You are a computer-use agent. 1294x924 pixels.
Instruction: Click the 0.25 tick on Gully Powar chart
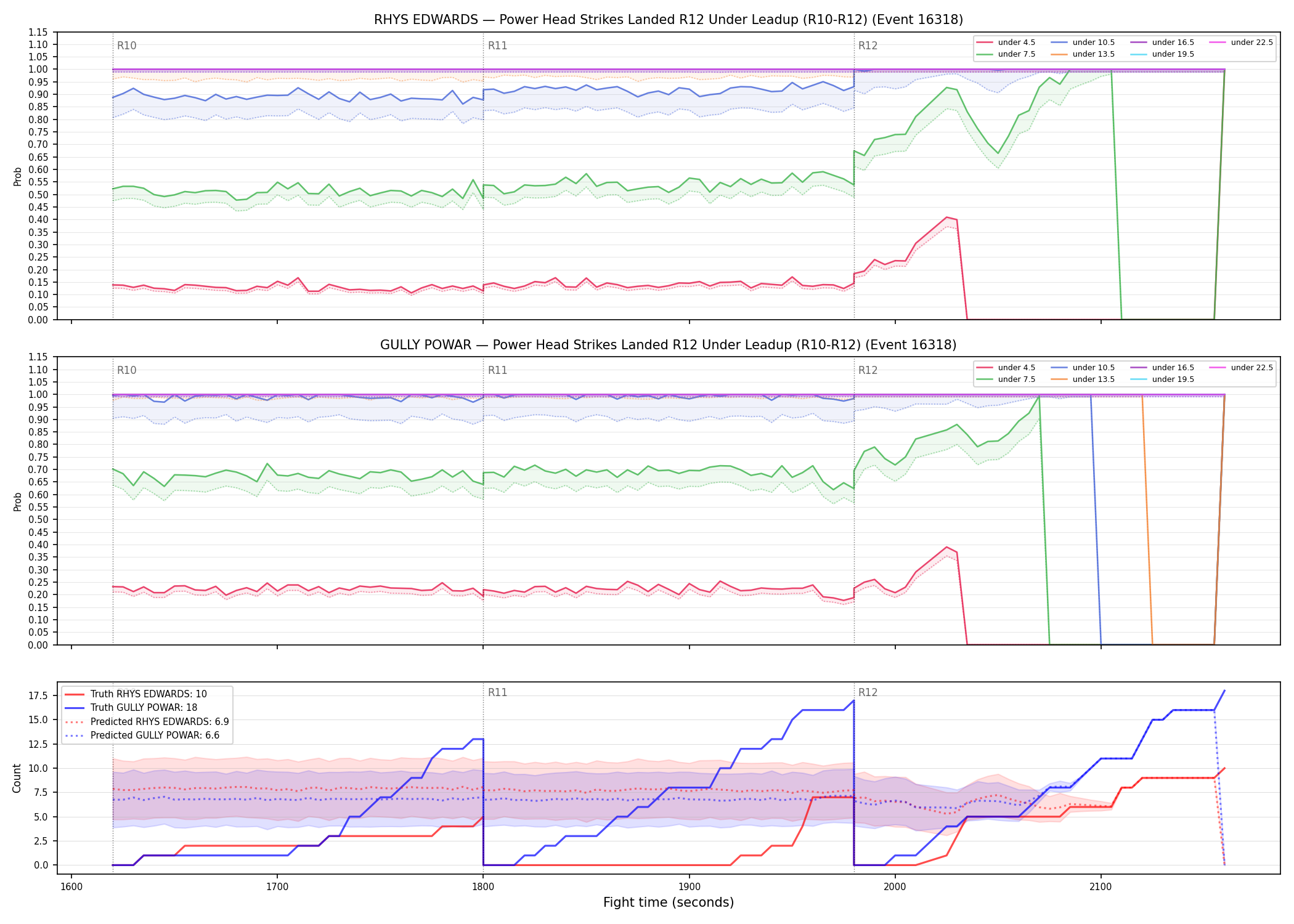pyautogui.click(x=38, y=583)
